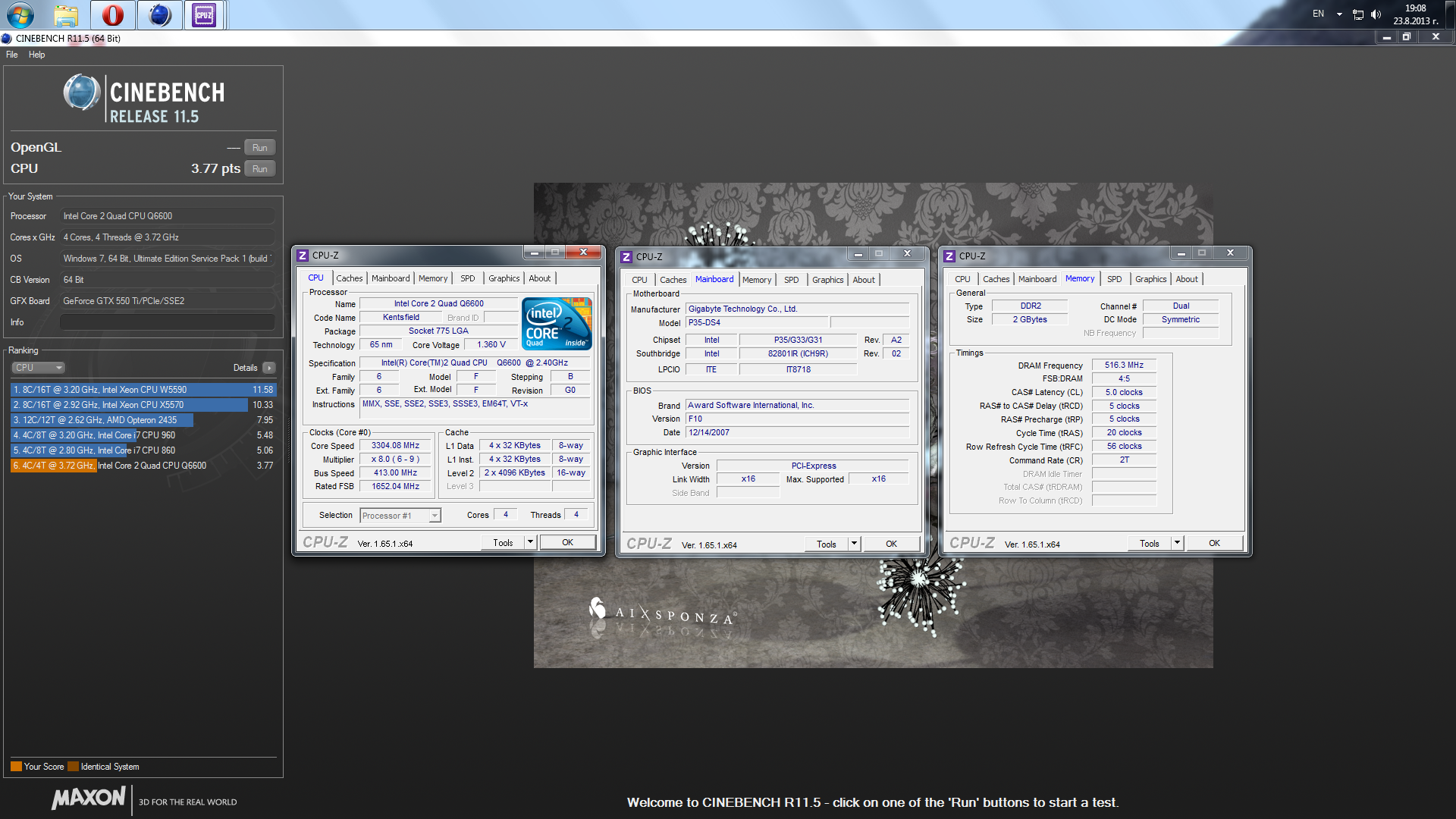This screenshot has height=819, width=1456.
Task: Click the network tray icon
Action: click(x=1357, y=14)
